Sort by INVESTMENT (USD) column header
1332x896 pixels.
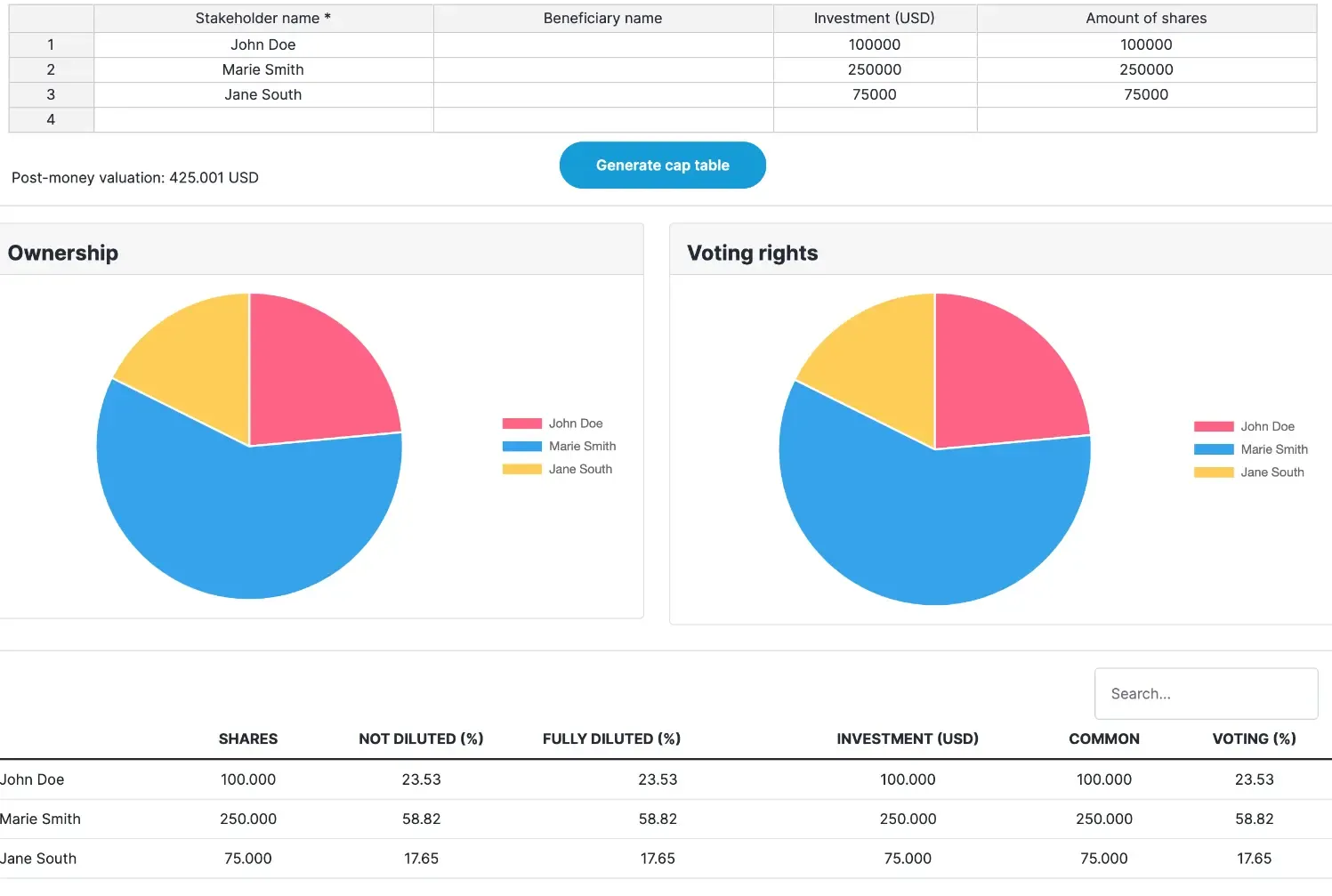click(908, 739)
